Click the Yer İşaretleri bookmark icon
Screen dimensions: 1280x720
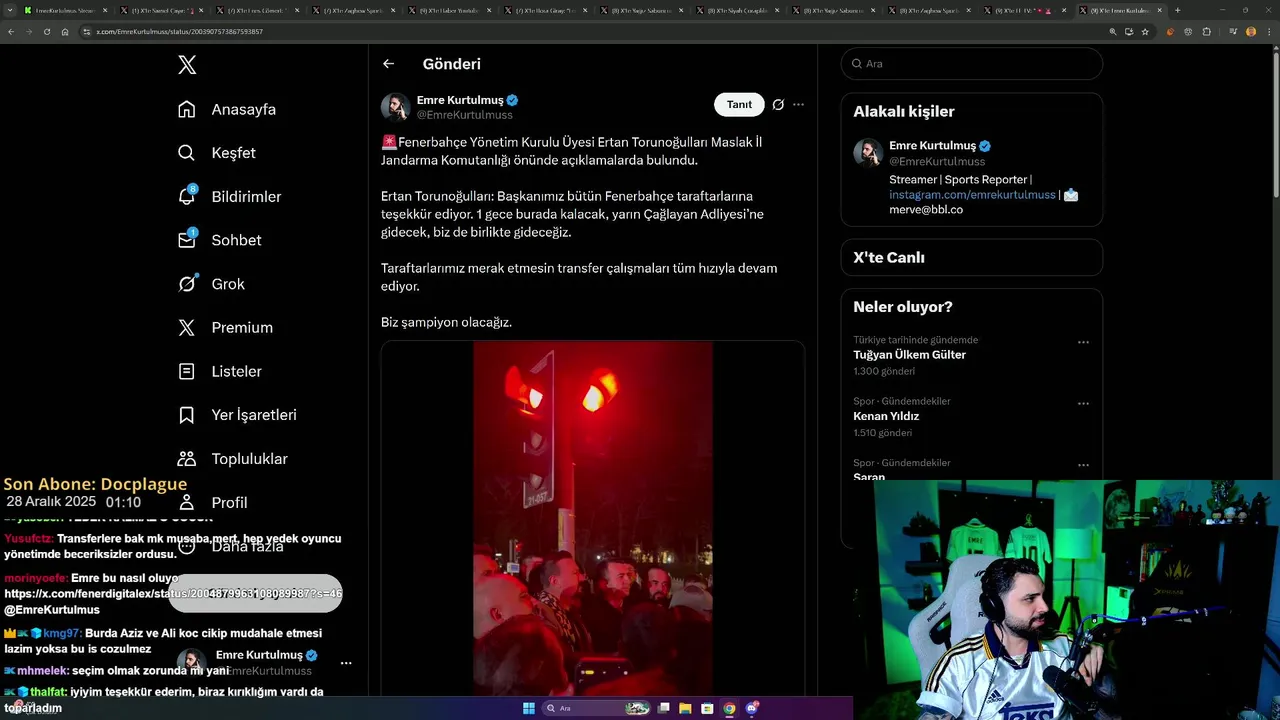click(x=187, y=415)
